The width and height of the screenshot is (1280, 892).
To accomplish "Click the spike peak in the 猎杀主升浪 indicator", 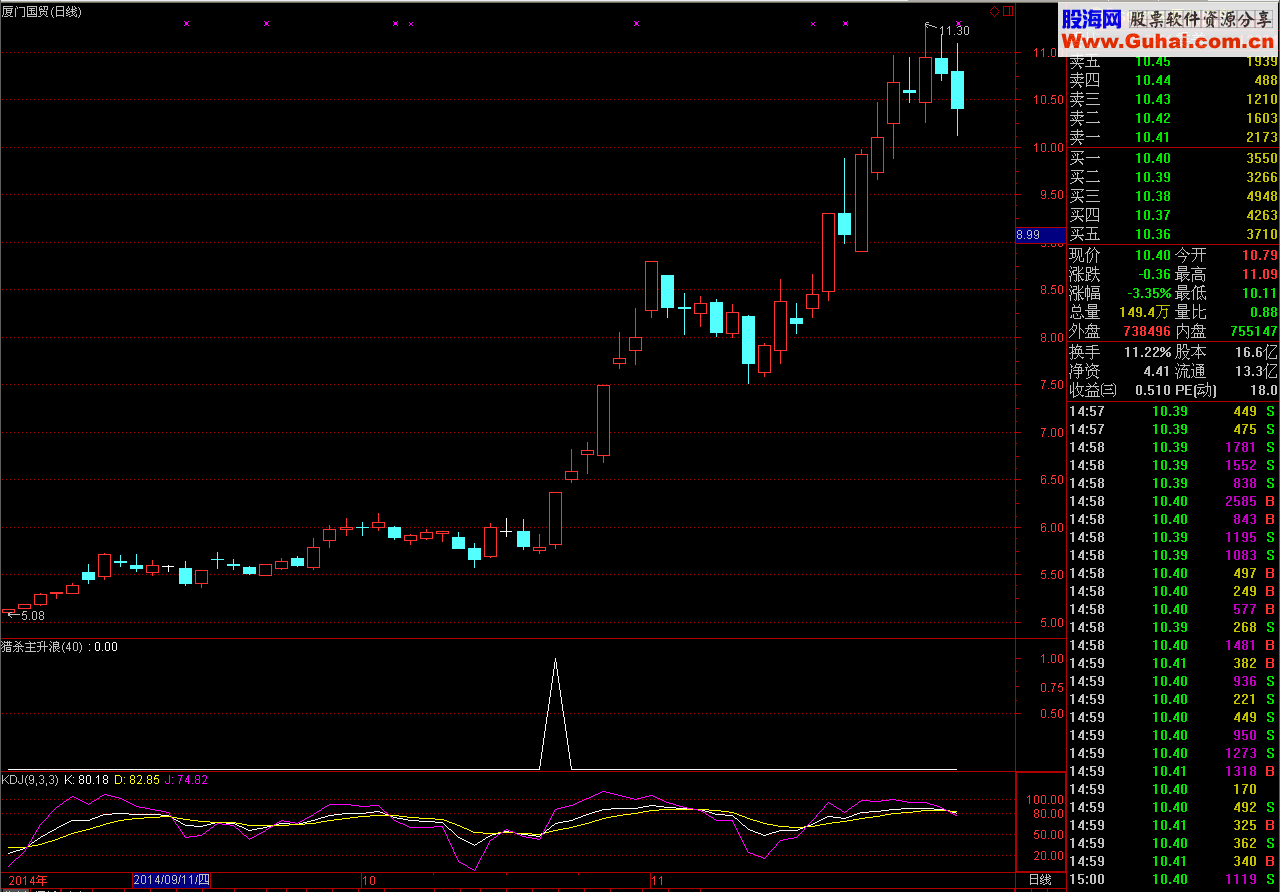I will 555,659.
